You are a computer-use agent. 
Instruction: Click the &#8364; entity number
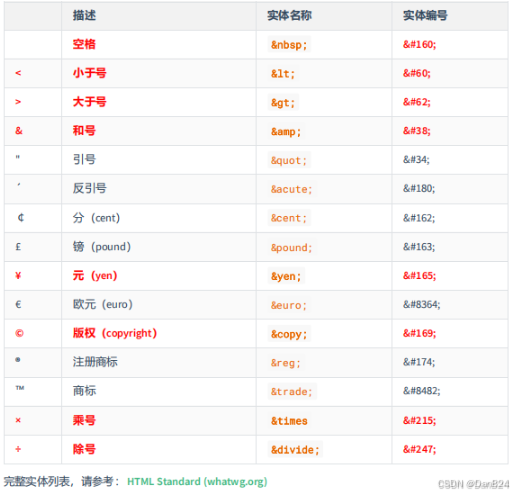[x=422, y=304]
